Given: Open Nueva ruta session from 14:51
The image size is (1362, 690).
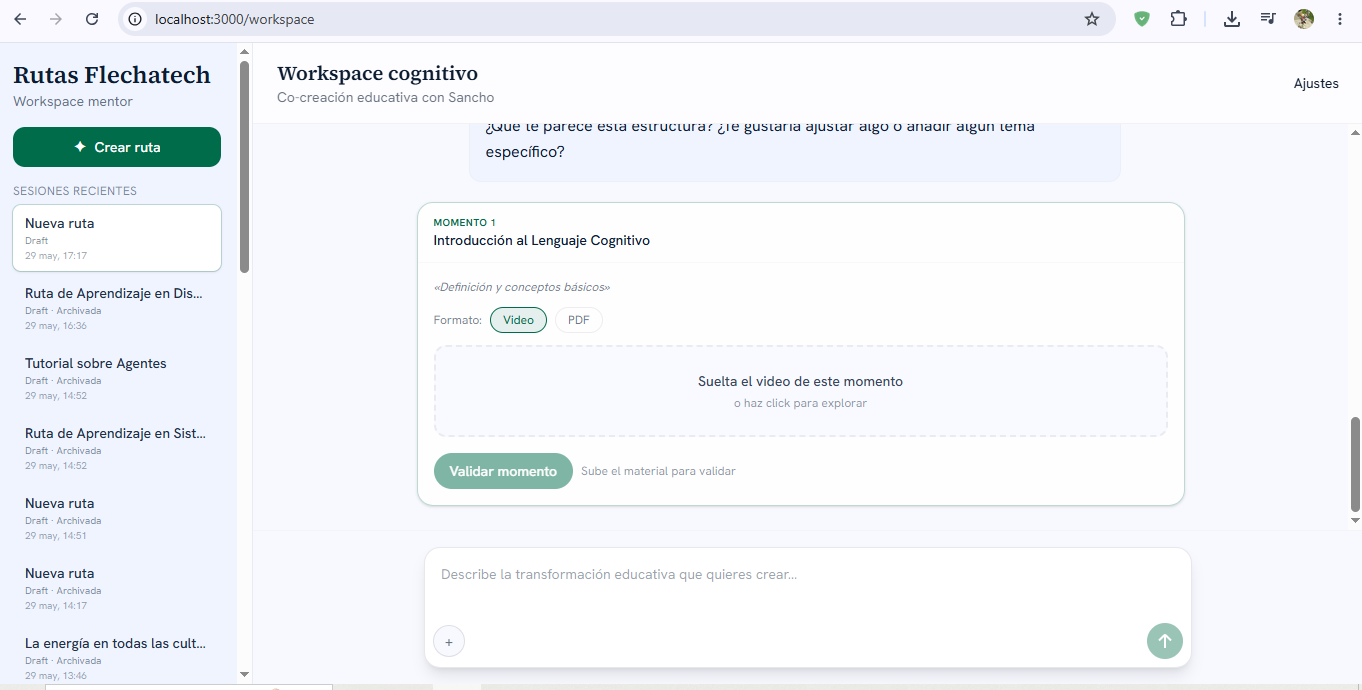Looking at the screenshot, I should click(x=117, y=518).
